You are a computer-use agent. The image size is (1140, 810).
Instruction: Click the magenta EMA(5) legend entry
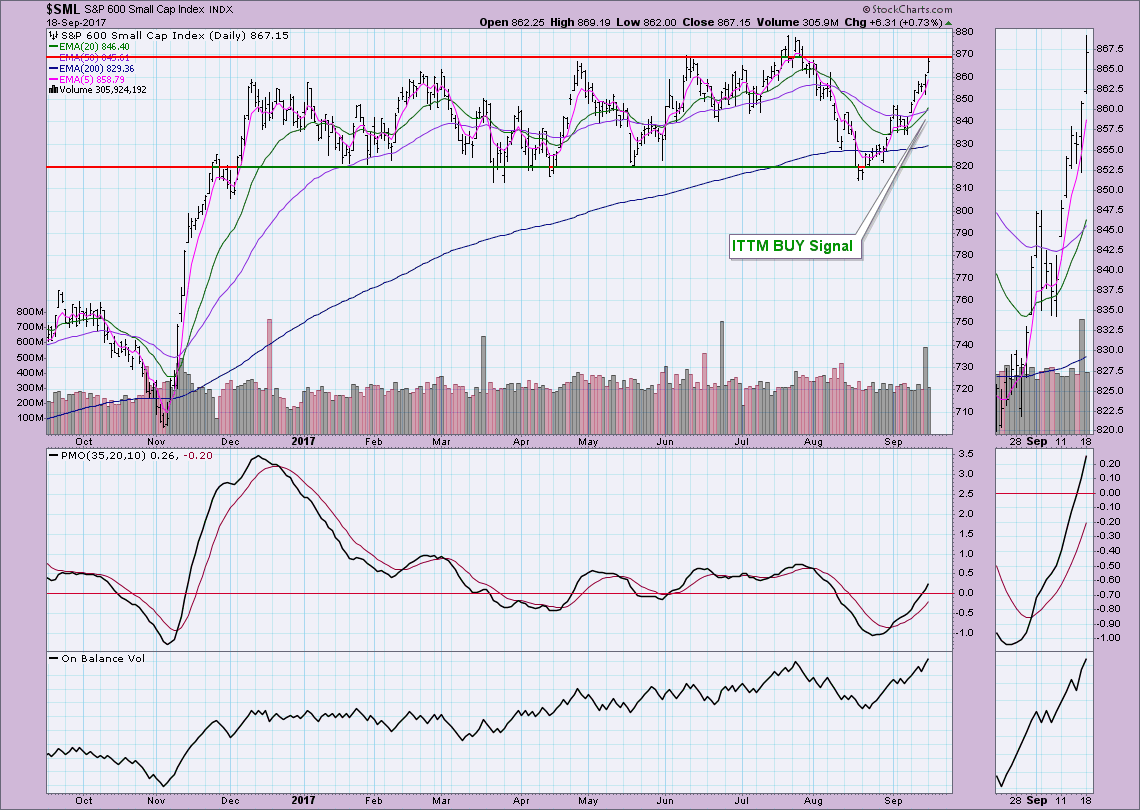90,79
